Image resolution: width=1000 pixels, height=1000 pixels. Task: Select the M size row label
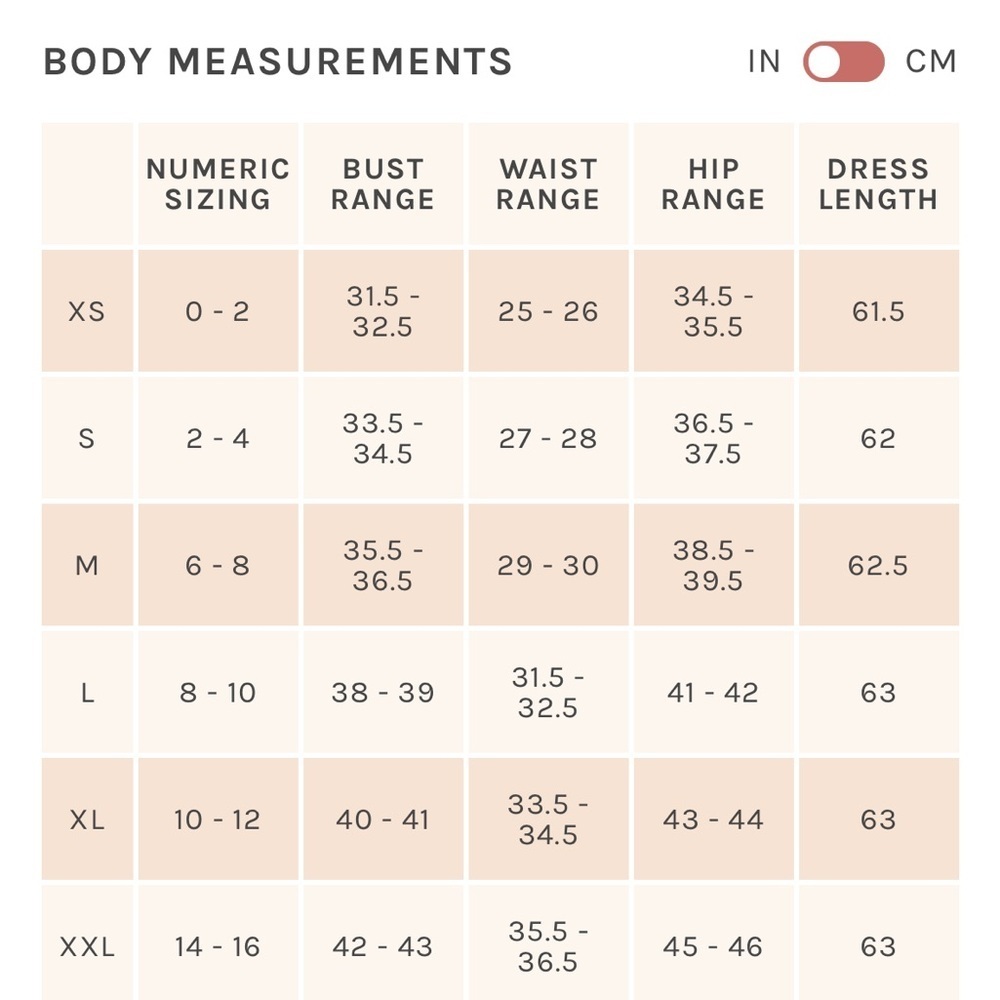(x=87, y=566)
